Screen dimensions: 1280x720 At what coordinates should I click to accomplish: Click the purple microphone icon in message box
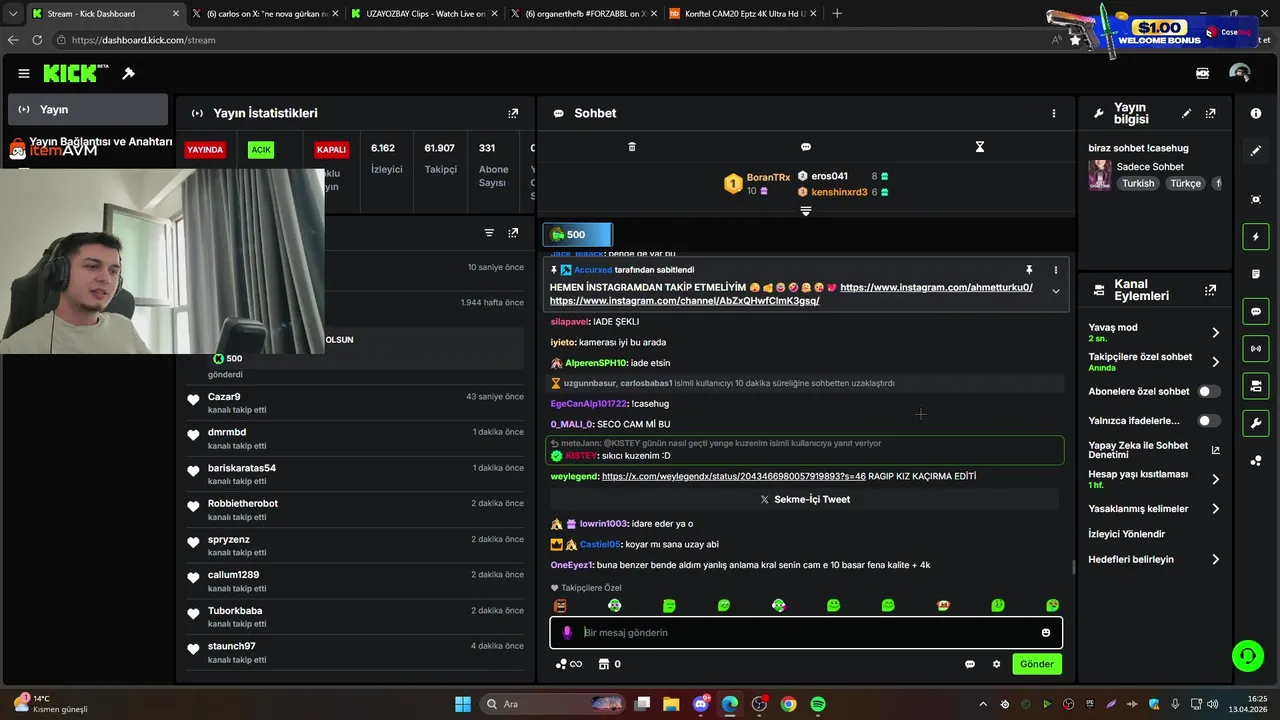567,632
